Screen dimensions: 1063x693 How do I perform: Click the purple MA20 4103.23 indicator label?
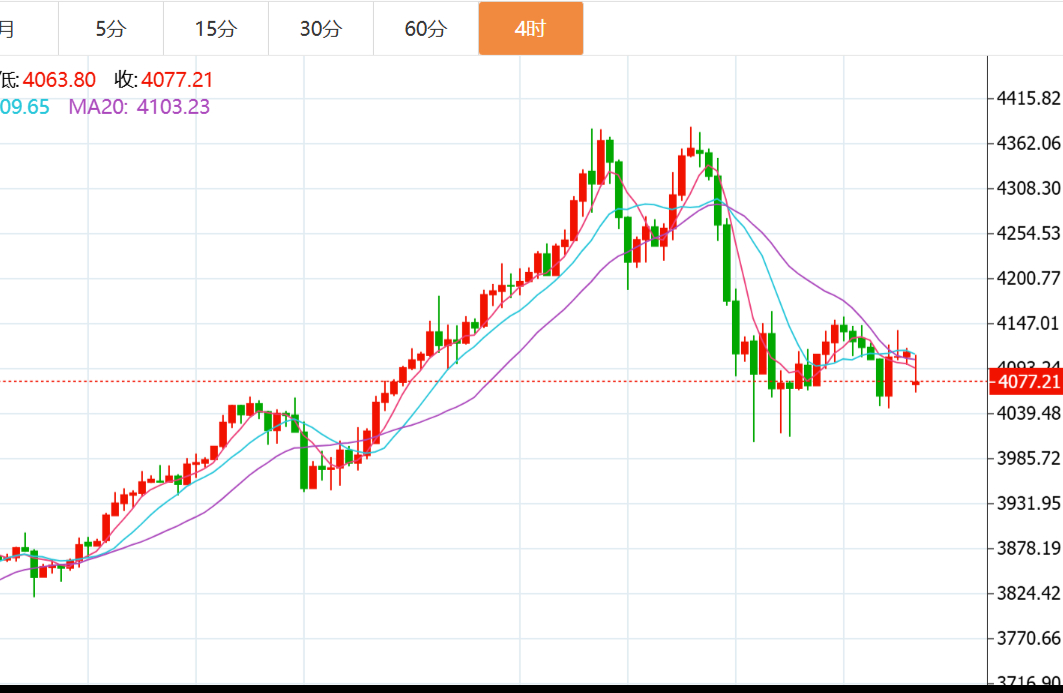139,107
